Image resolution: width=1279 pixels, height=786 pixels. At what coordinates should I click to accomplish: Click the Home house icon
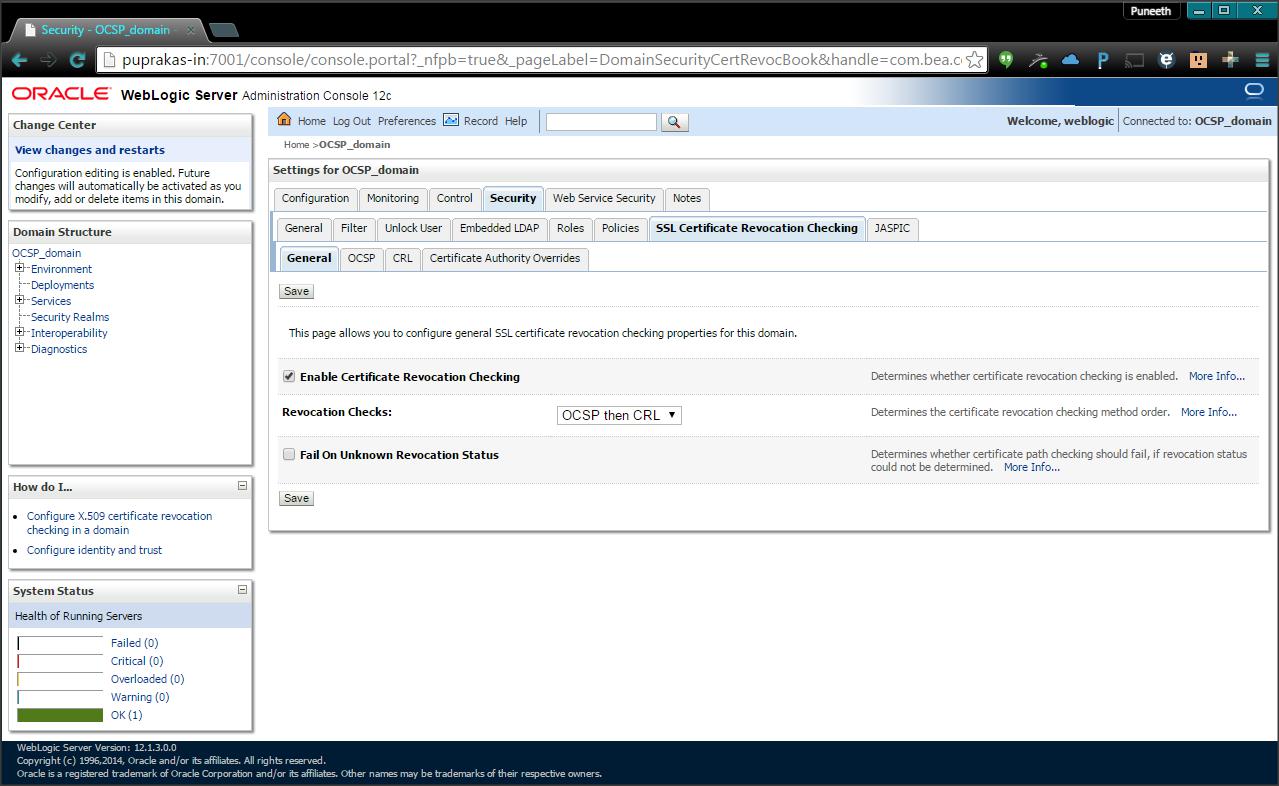click(284, 120)
